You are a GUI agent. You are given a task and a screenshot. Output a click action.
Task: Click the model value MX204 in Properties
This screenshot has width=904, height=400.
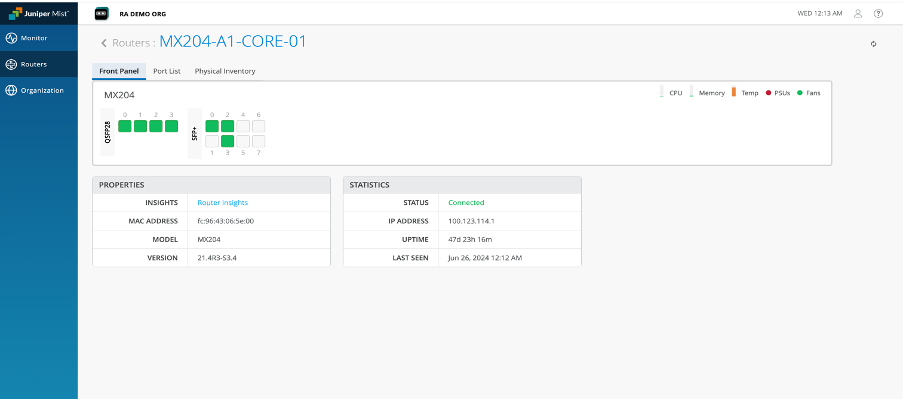pos(209,239)
